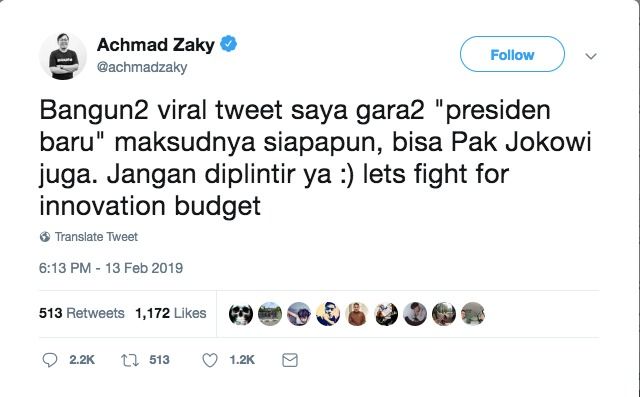Click the orange-shirt liker avatar
The width and height of the screenshot is (640, 397).
coord(357,314)
